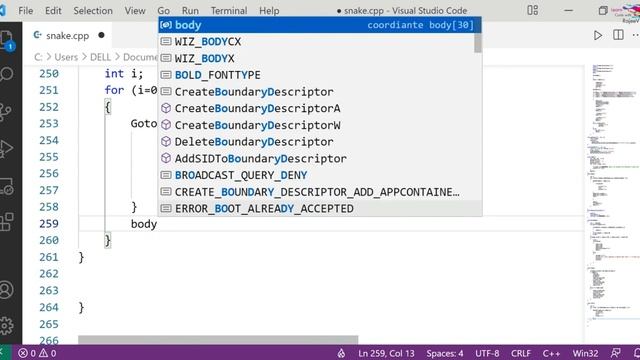Select the WIZ_BODYCX suggestion
This screenshot has width=640, height=360.
(317, 42)
